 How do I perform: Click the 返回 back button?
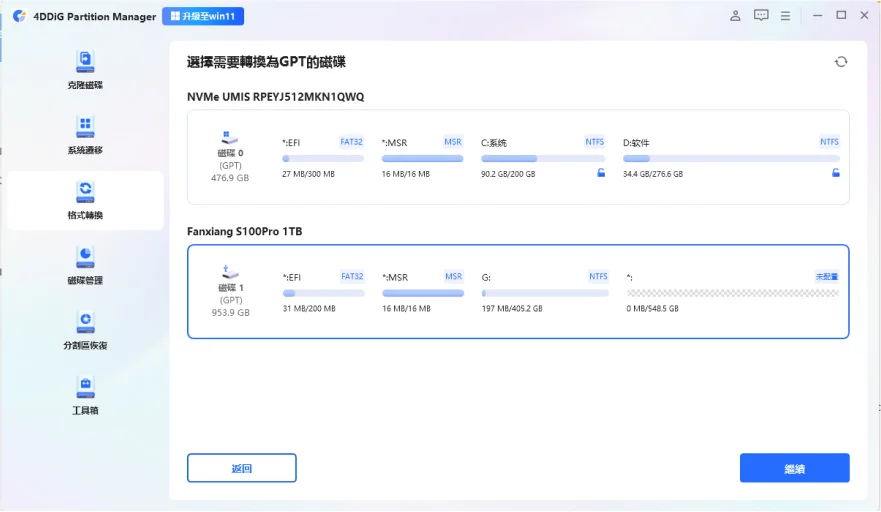[x=242, y=468]
